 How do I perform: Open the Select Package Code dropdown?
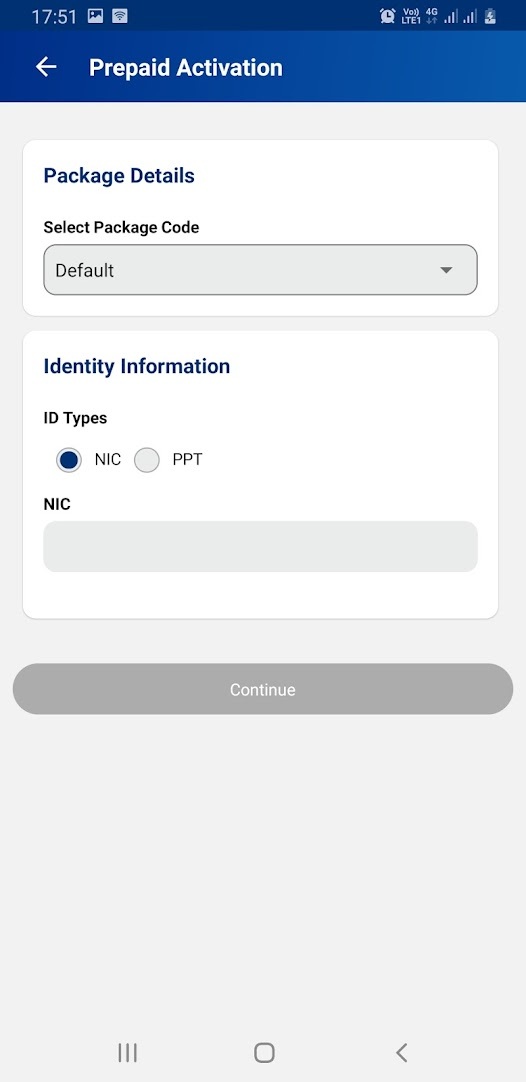coord(260,270)
